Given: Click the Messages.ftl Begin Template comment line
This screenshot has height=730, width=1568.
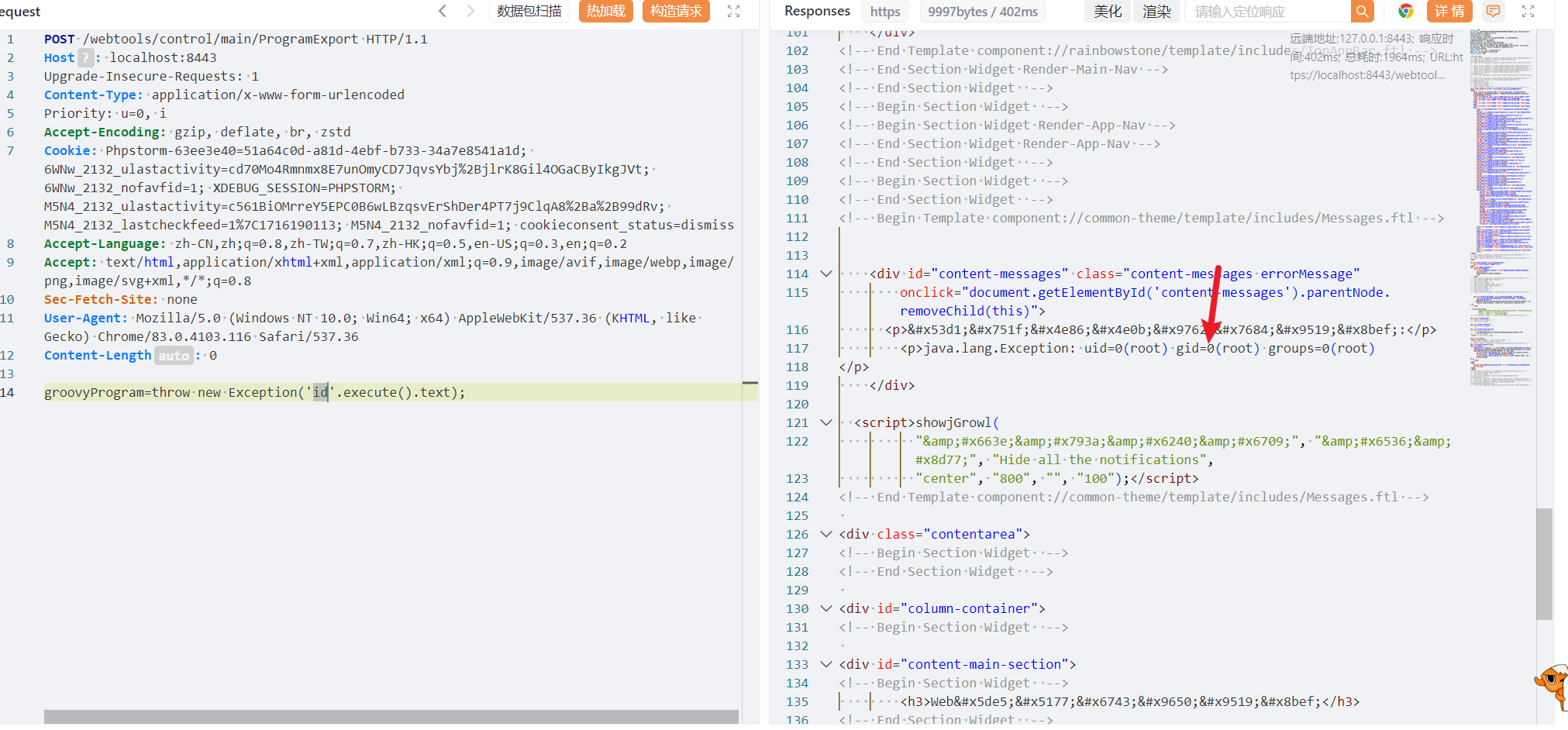Looking at the screenshot, I should [x=1141, y=218].
